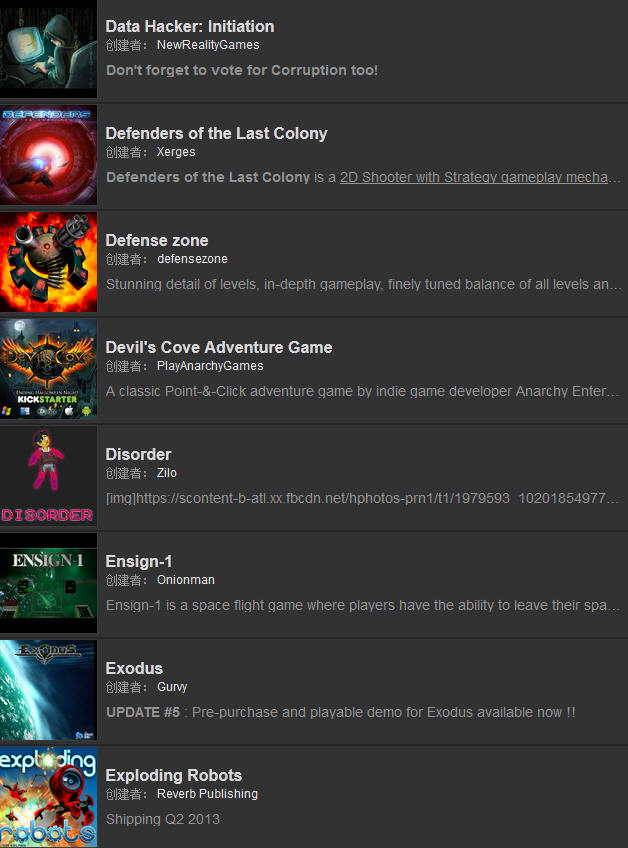Open the Exploding Robots thumbnail
This screenshot has width=628, height=848.
point(48,797)
